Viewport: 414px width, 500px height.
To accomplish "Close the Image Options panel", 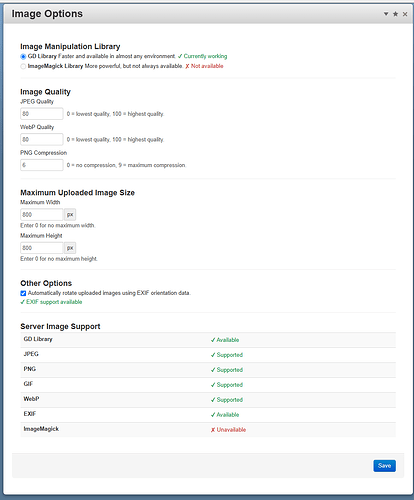I will click(405, 14).
